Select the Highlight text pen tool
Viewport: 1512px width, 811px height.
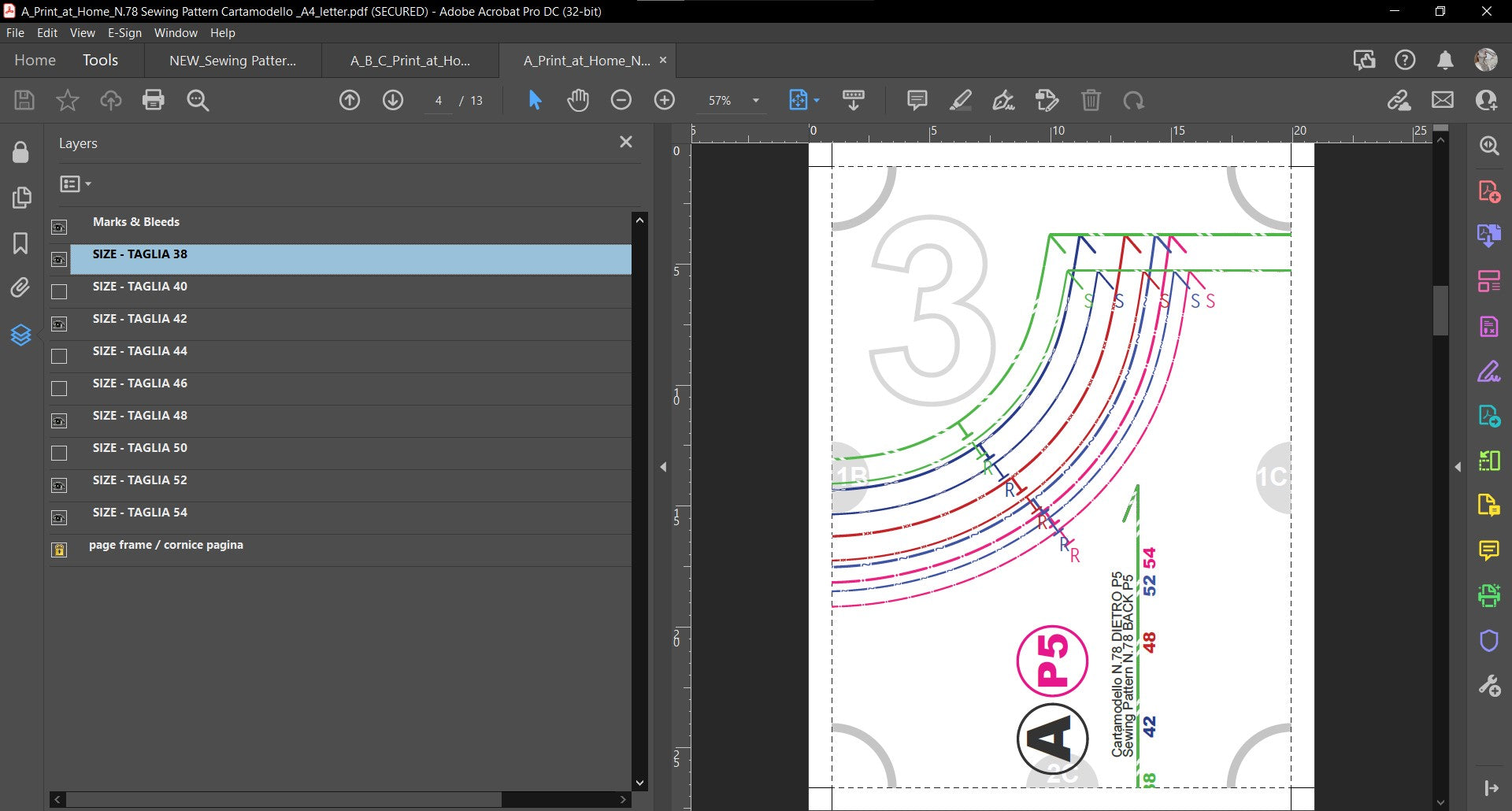(960, 100)
